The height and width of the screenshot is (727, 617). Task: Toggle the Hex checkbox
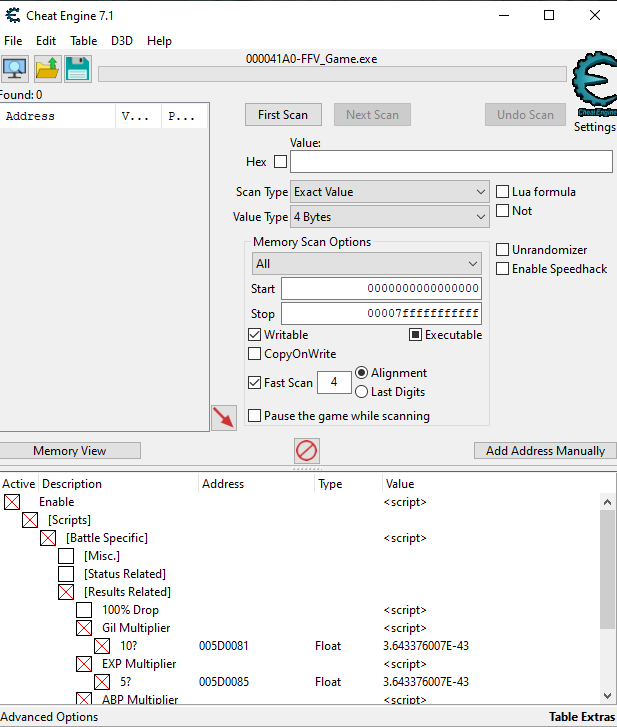[280, 162]
